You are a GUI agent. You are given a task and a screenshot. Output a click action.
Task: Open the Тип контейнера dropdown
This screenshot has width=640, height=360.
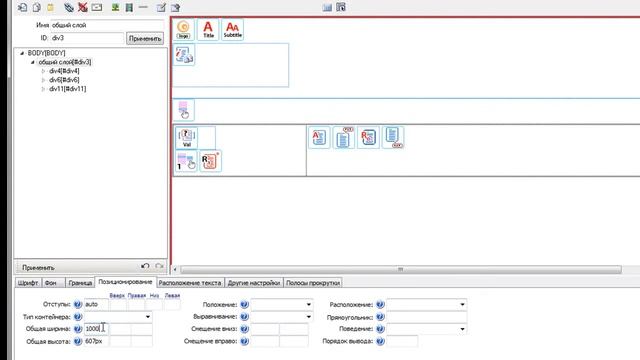[148, 317]
